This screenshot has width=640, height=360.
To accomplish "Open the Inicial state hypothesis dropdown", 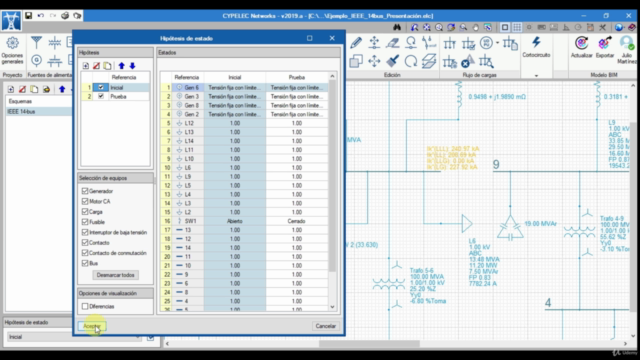I will tap(75, 337).
